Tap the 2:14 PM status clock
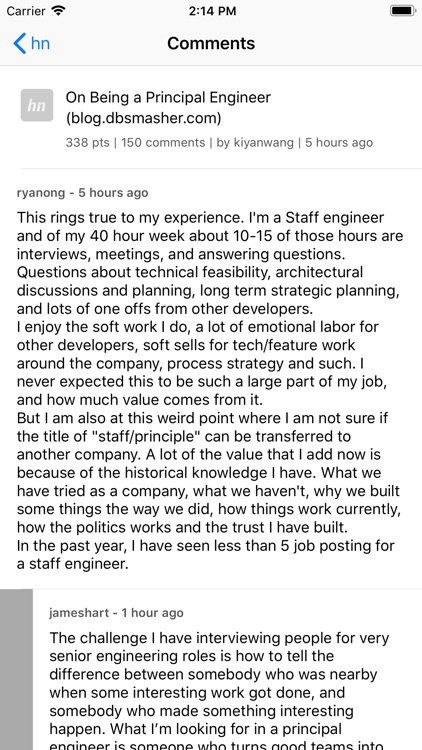The height and width of the screenshot is (750, 422). click(x=212, y=11)
